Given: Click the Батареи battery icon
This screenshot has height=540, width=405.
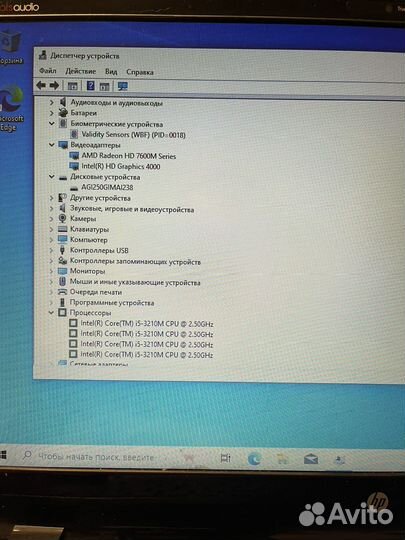Looking at the screenshot, I should [63, 113].
